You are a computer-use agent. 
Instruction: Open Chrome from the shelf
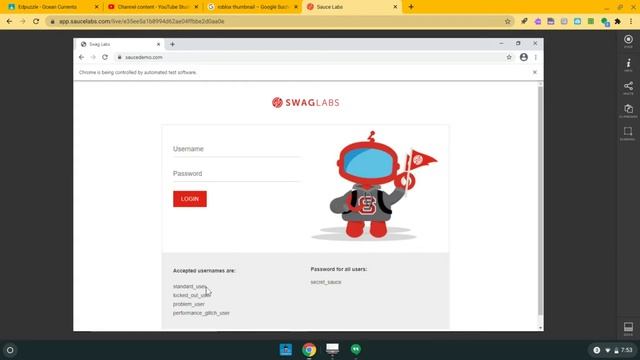pos(309,350)
